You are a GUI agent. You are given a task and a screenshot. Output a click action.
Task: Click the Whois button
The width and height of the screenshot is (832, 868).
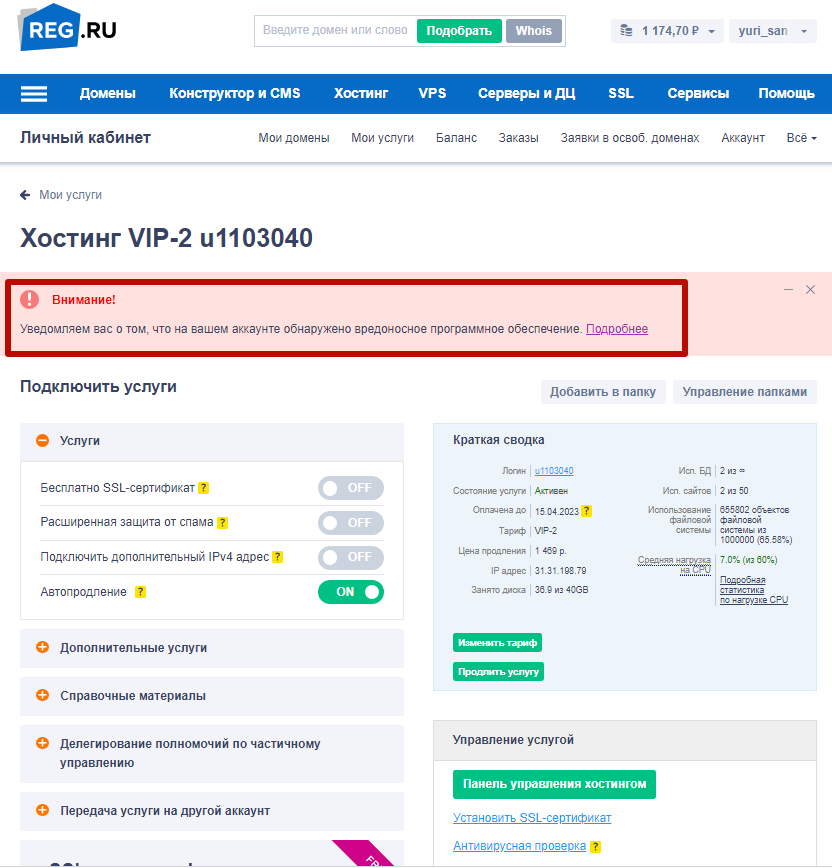(534, 31)
